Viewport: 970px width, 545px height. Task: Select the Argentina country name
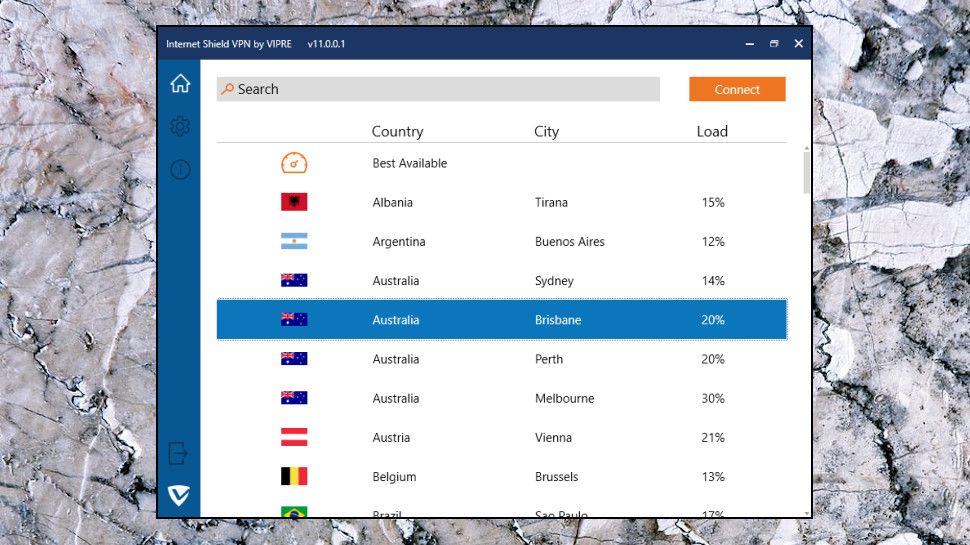point(398,242)
